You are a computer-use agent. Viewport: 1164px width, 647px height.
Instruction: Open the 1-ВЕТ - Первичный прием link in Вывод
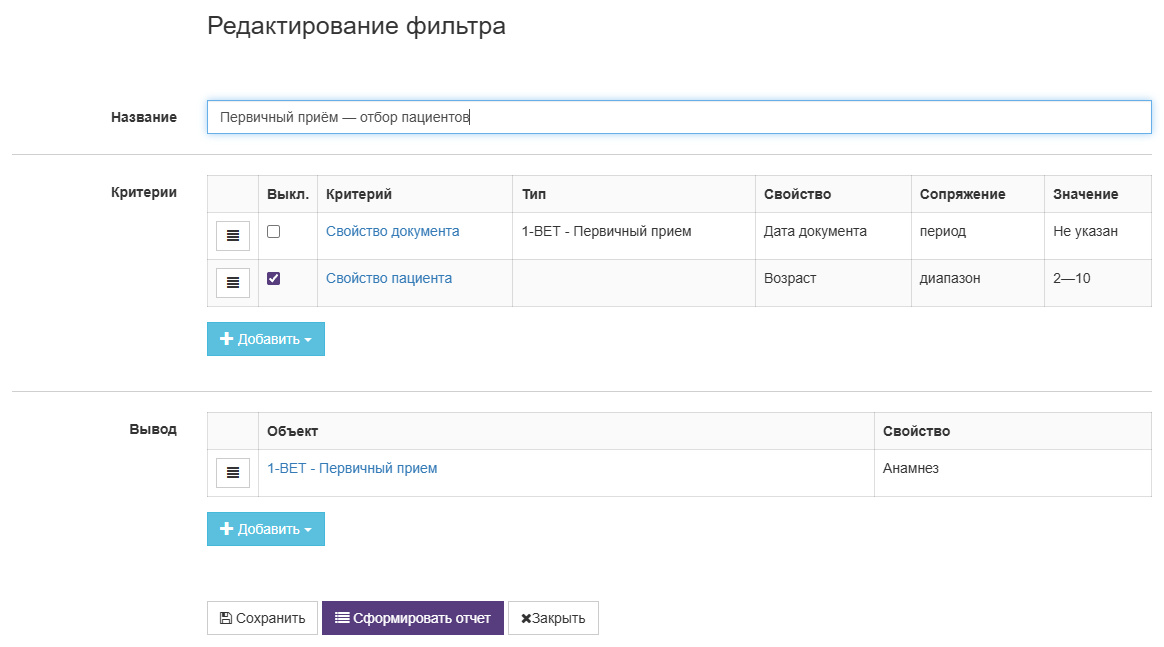click(x=352, y=468)
